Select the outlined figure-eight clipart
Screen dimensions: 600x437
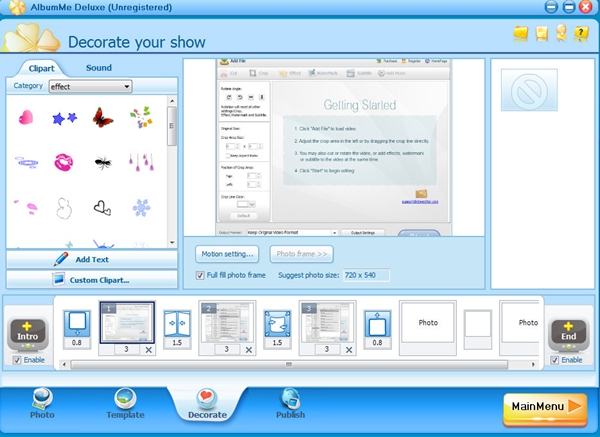point(64,208)
